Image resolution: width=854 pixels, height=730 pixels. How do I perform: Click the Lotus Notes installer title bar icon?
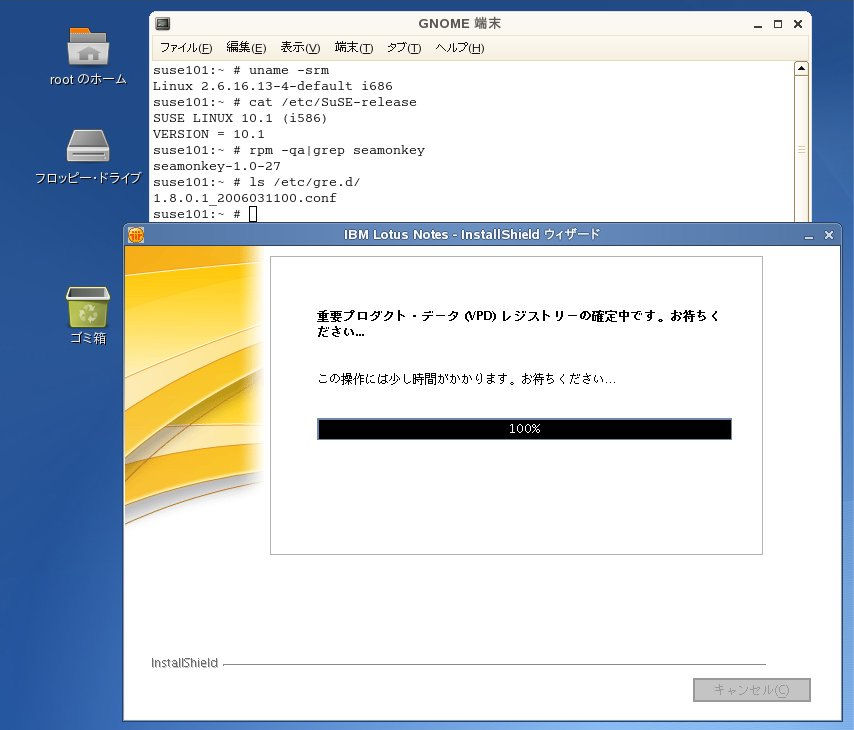point(136,235)
